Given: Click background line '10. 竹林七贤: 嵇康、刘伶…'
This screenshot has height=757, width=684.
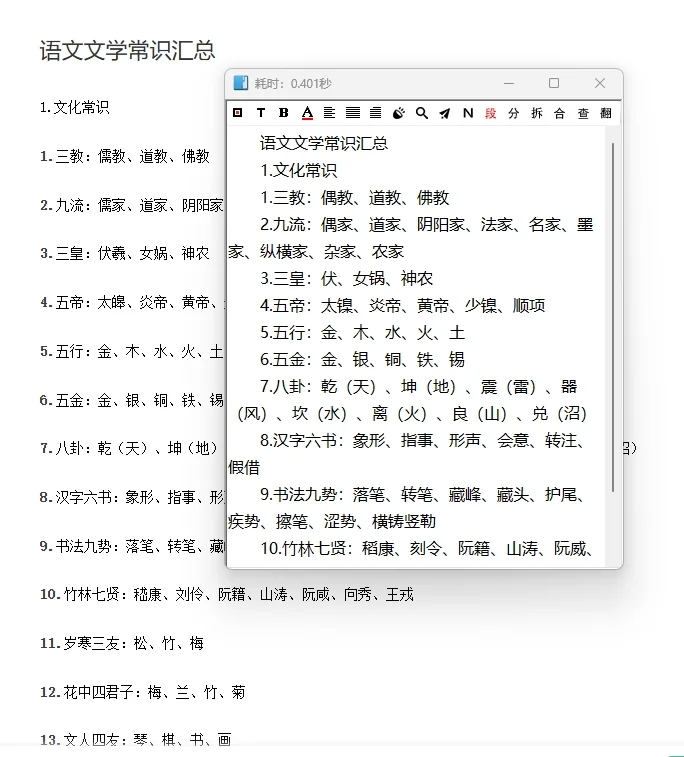Looking at the screenshot, I should tap(227, 594).
